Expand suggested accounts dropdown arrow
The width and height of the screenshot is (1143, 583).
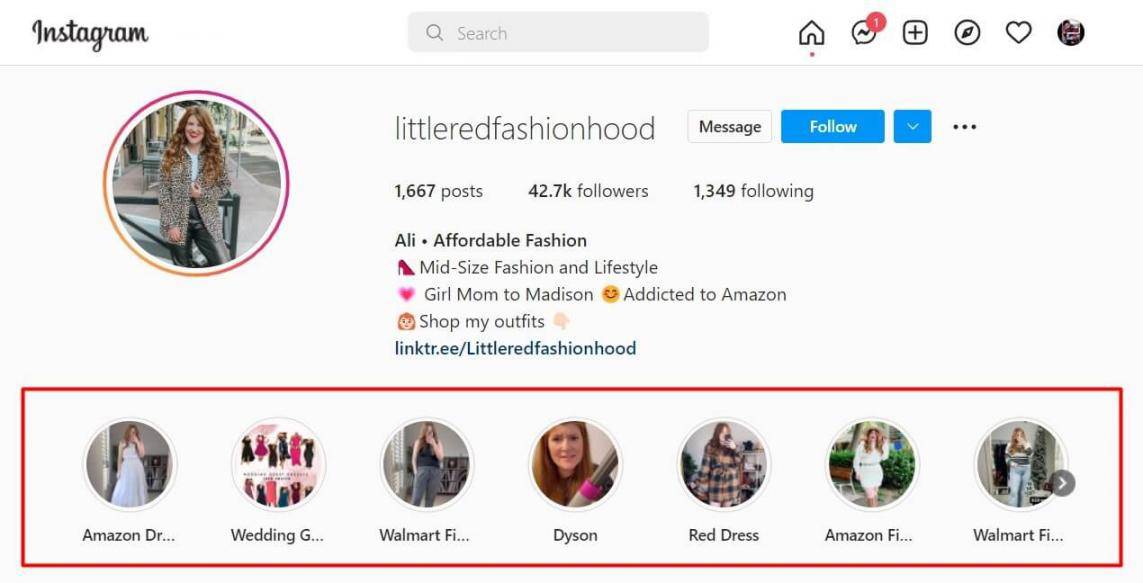[x=912, y=127]
